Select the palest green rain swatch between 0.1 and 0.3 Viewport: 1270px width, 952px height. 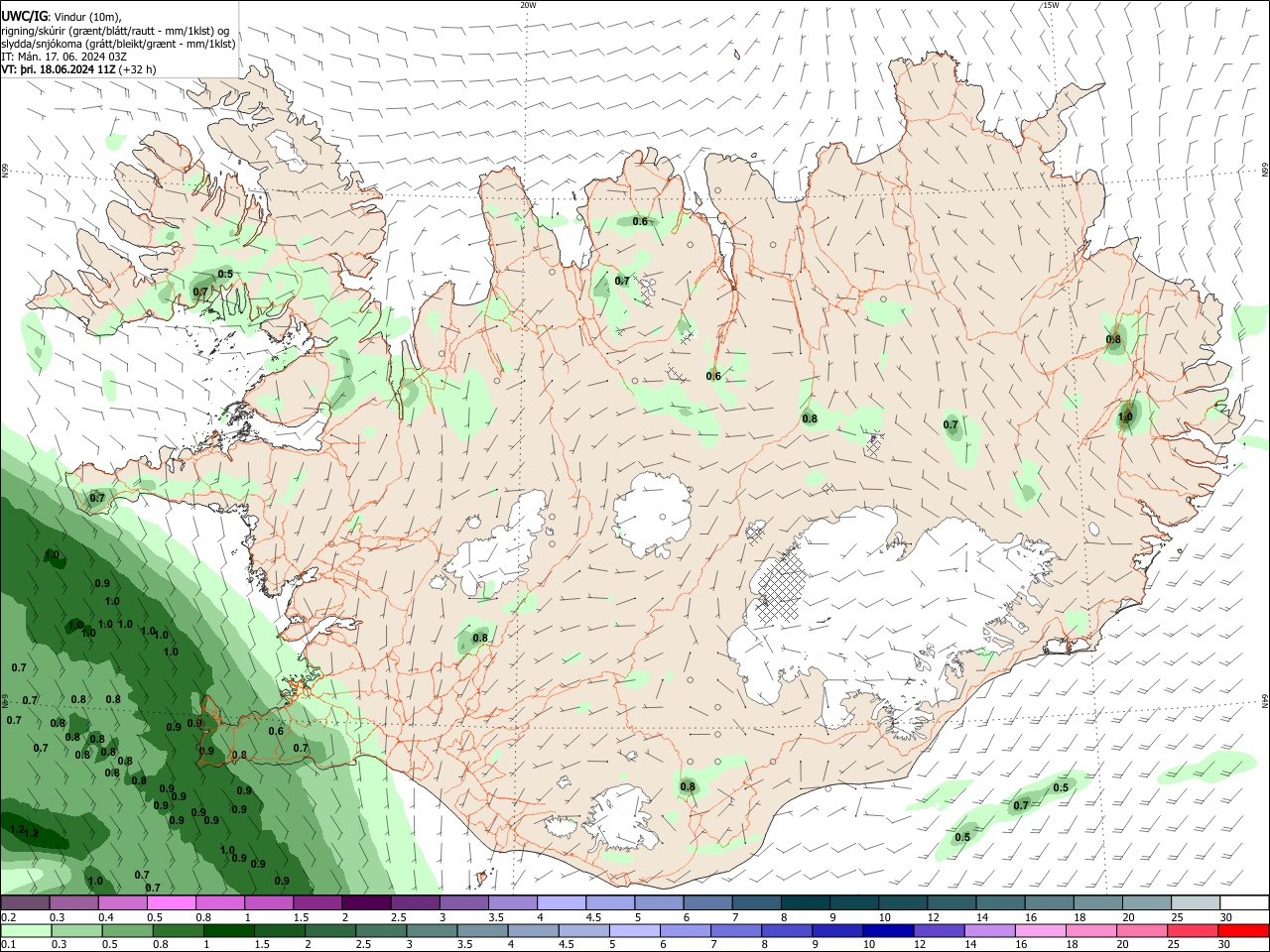25,930
